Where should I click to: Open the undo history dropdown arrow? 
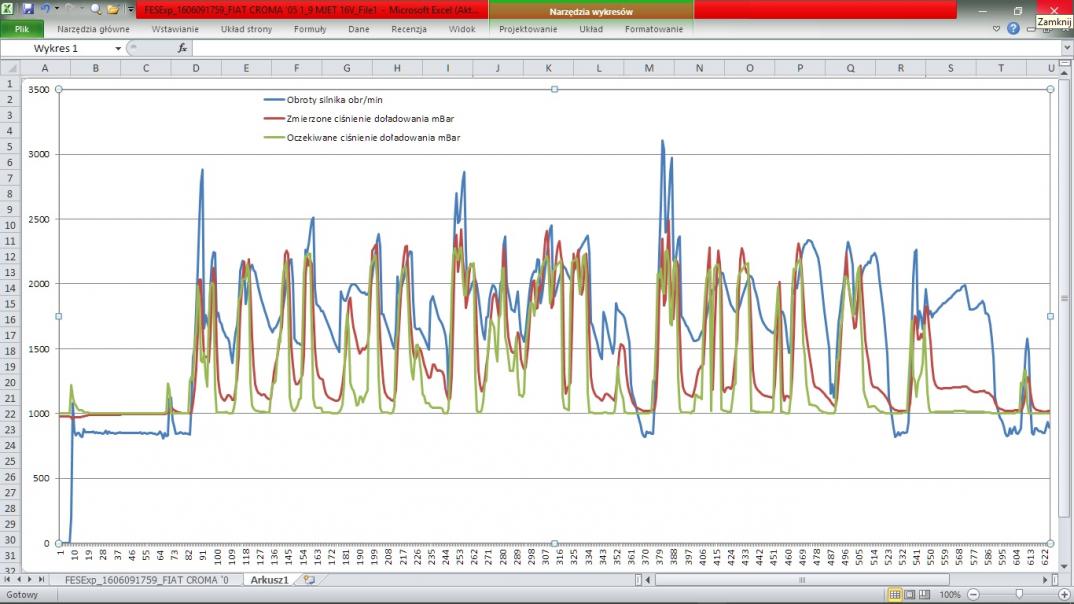[x=56, y=10]
